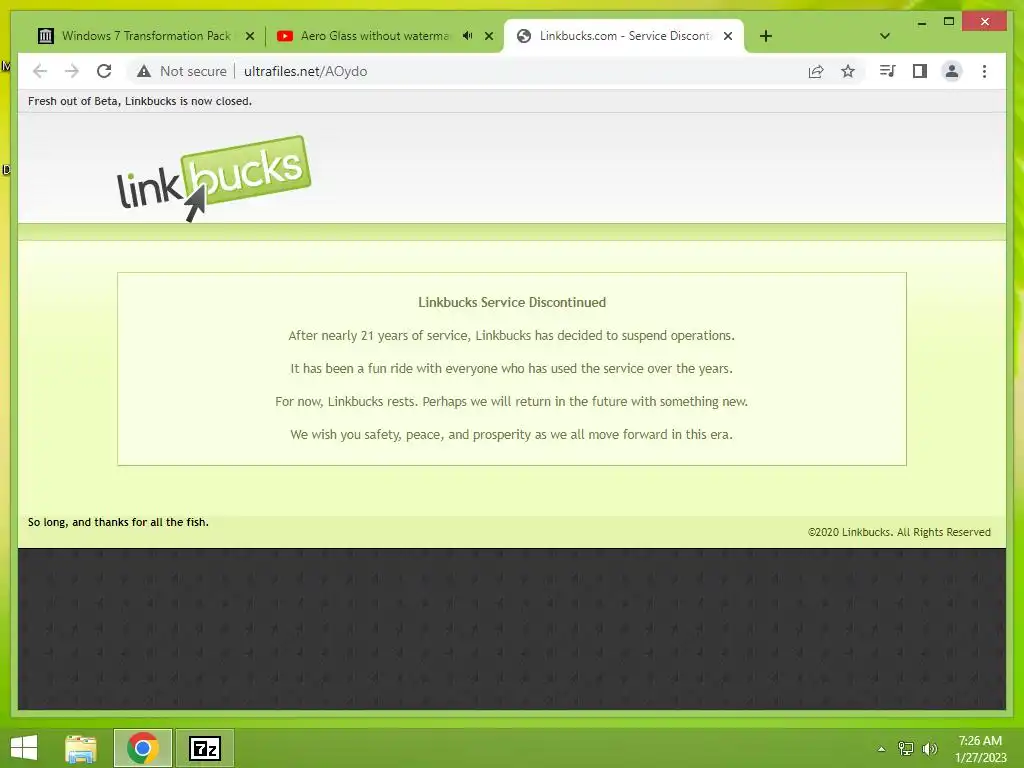Open 7-Zip from the taskbar
The image size is (1024, 768).
coord(205,748)
